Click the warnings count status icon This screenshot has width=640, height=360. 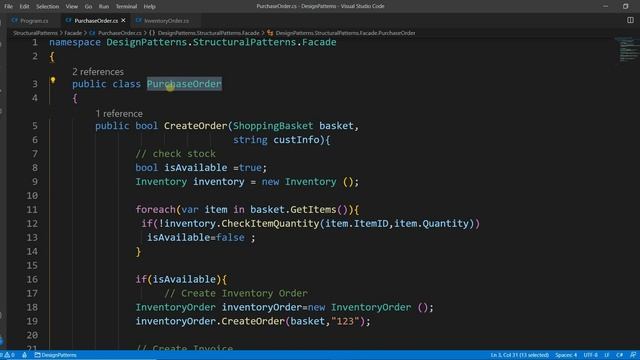9,355
